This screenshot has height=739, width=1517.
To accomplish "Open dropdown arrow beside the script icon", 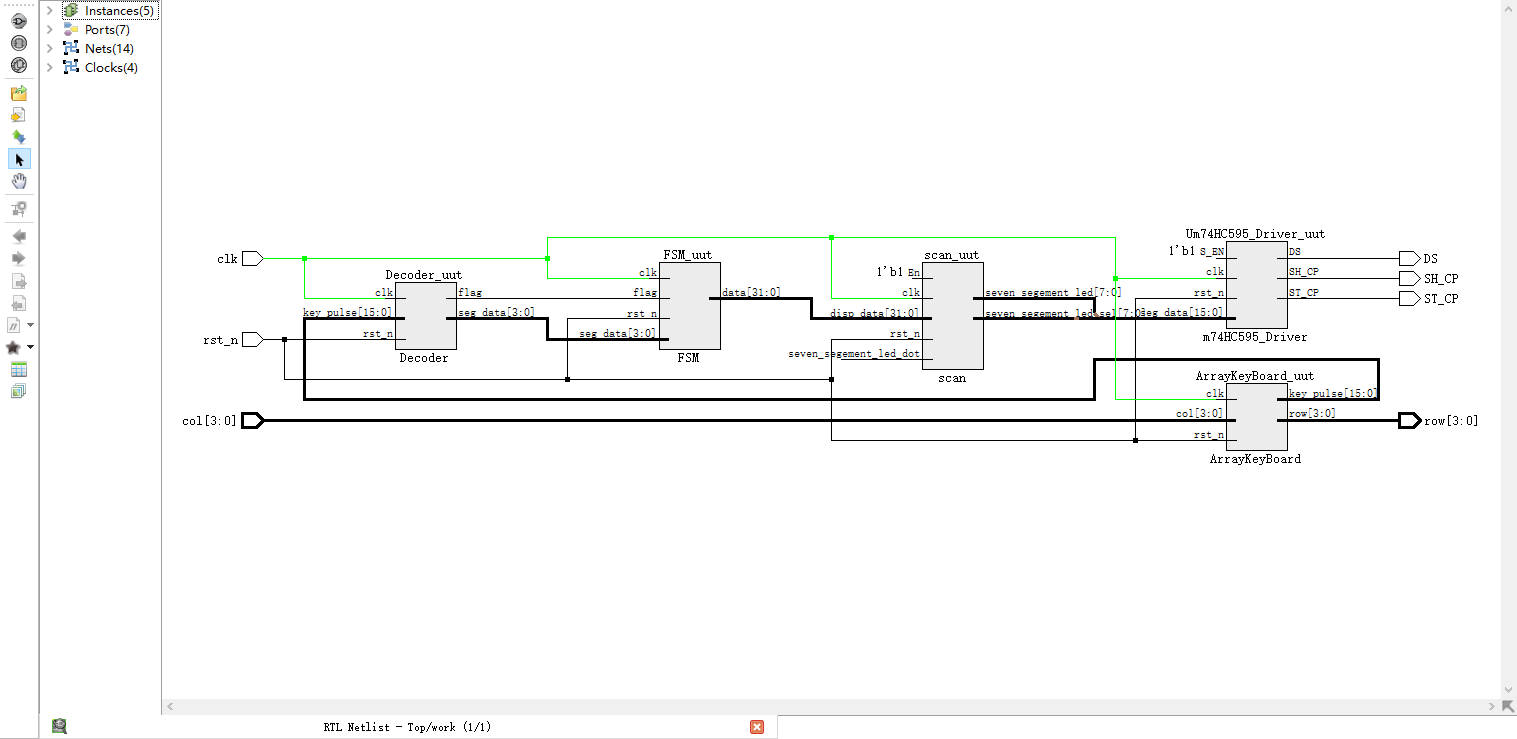I will pos(30,325).
